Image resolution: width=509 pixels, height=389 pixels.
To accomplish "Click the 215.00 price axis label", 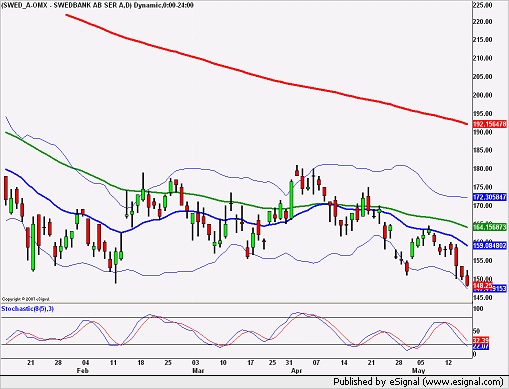I will (x=483, y=40).
